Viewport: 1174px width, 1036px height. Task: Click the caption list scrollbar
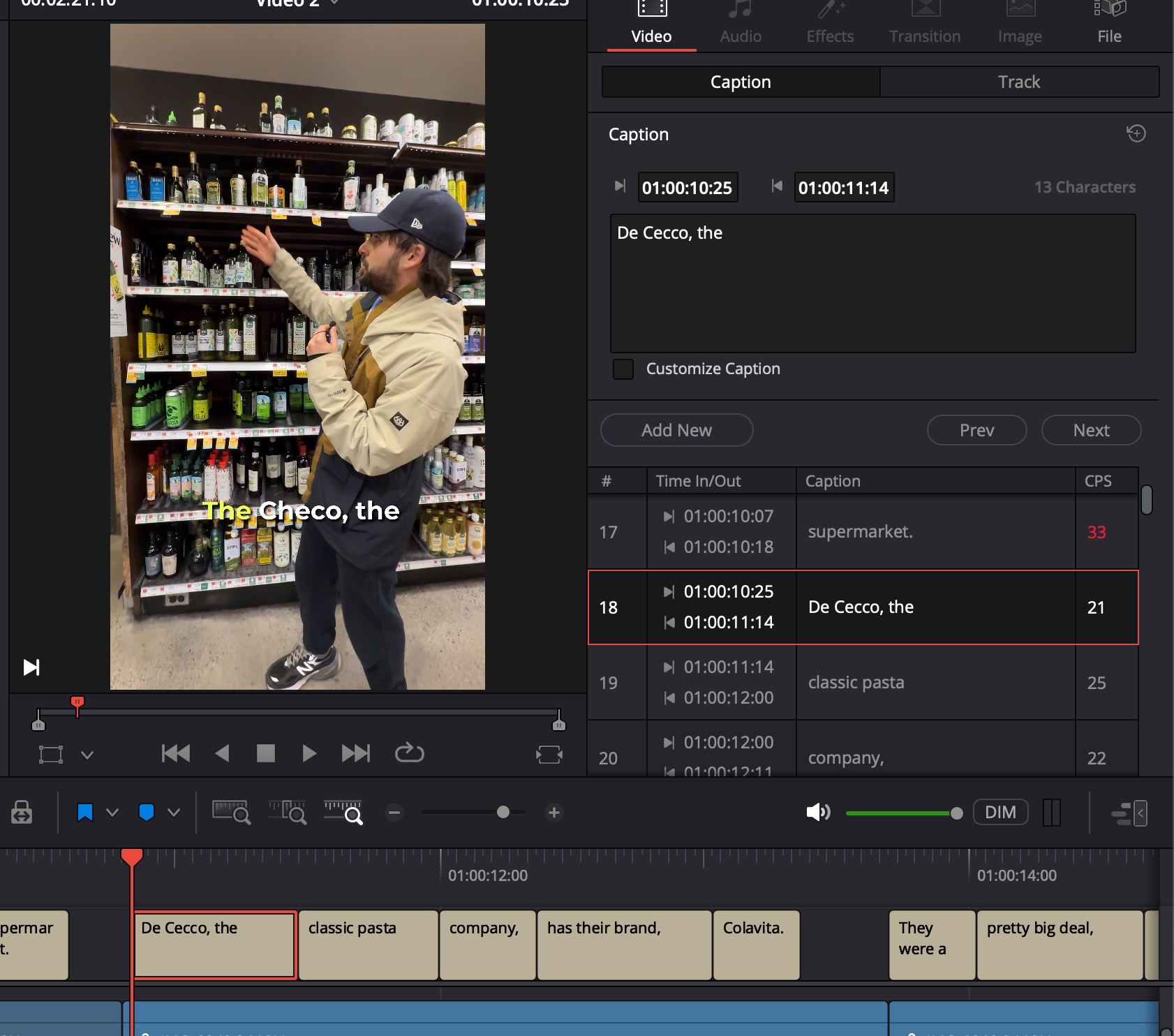tap(1147, 500)
